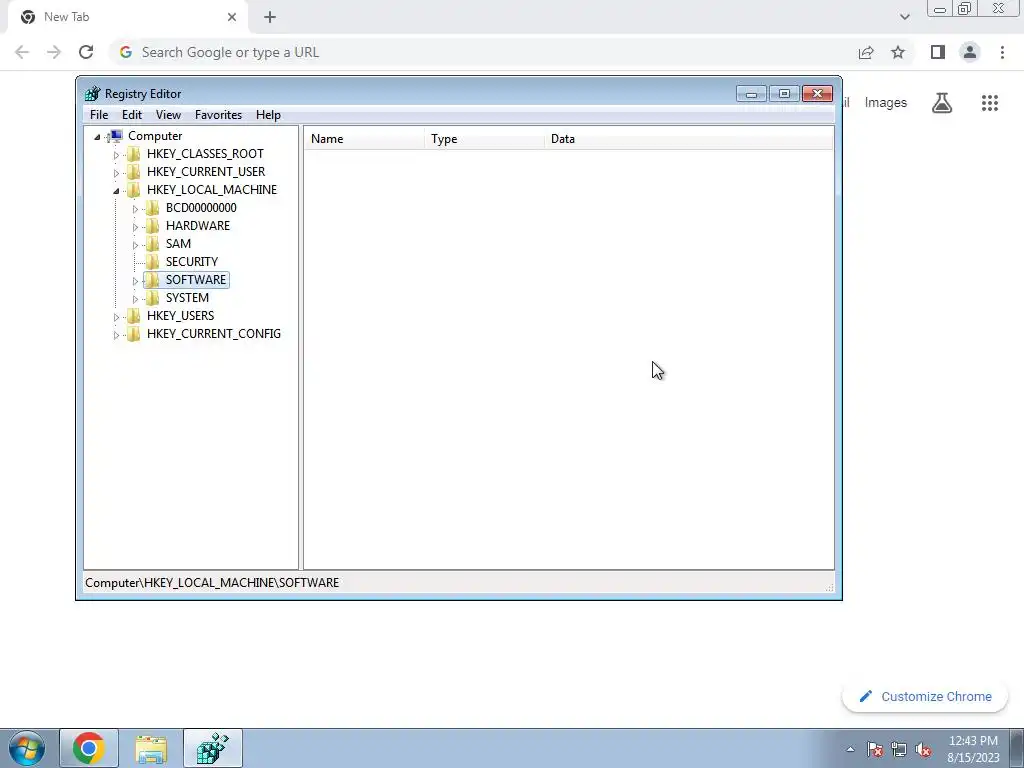Click the taskbar clock showing 12:43 PM
This screenshot has height=768, width=1024.
coord(973,749)
